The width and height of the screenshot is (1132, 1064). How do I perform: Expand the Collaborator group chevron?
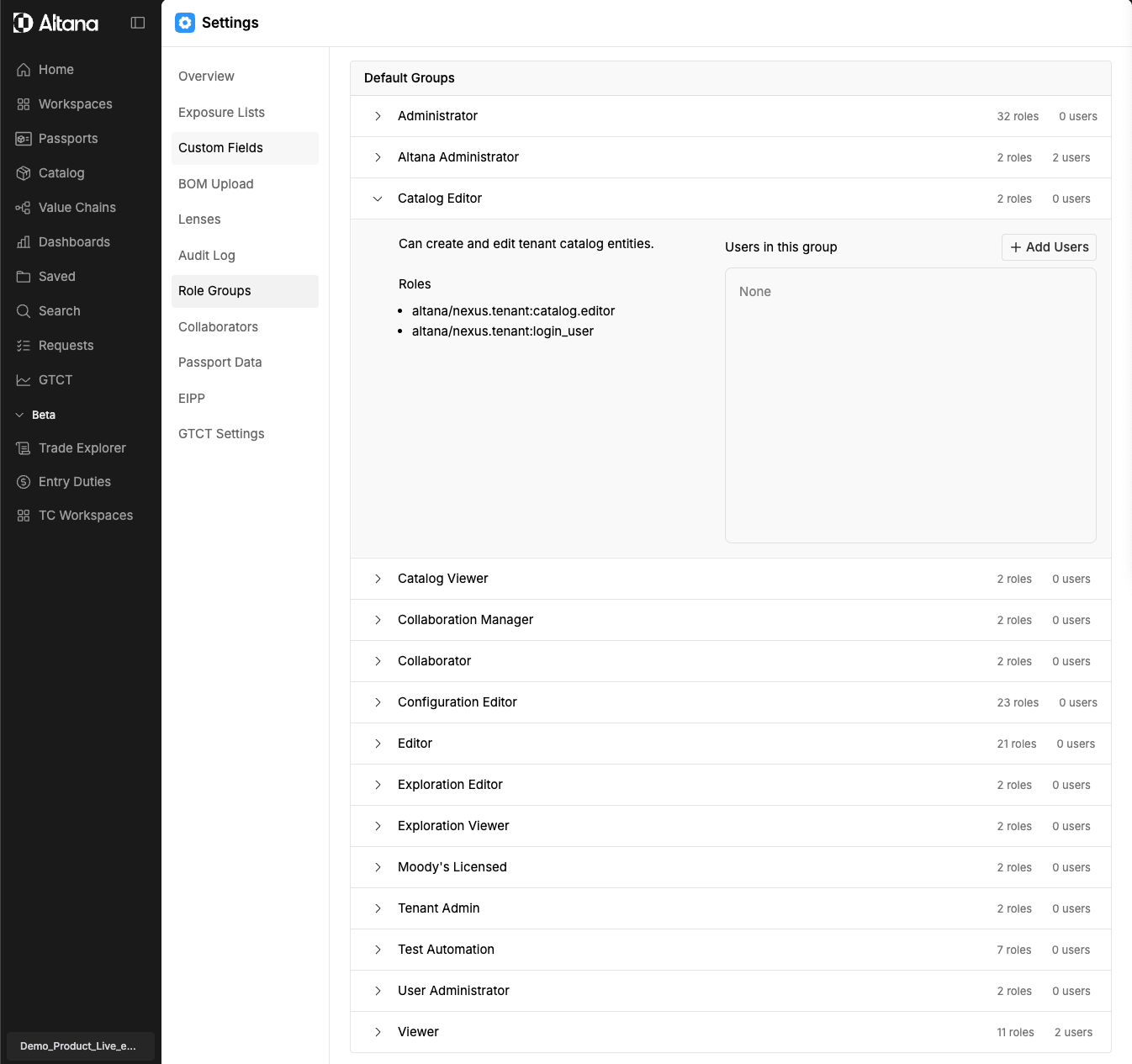(x=378, y=661)
